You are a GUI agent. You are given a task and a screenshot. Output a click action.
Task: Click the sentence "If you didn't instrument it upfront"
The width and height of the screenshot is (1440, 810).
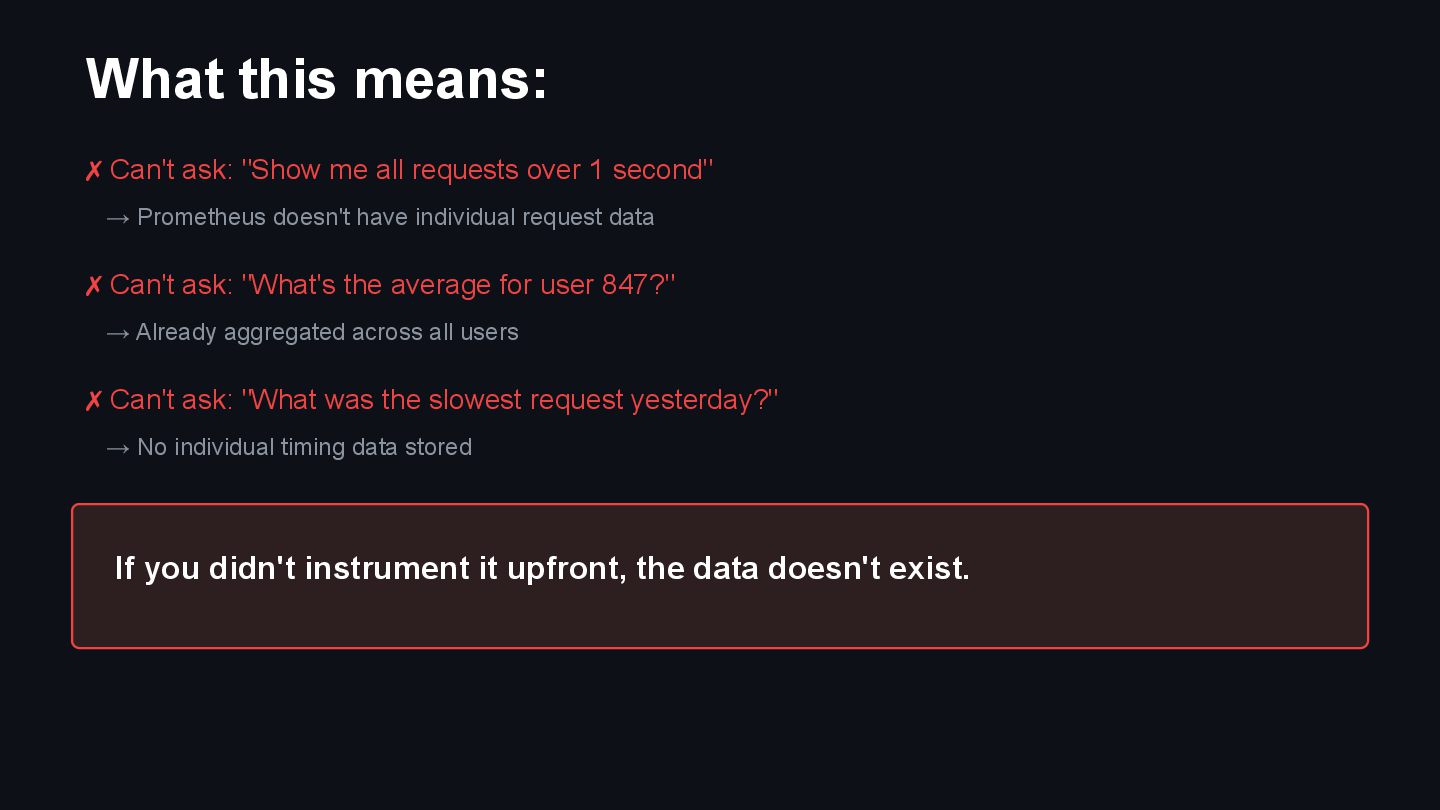click(370, 568)
